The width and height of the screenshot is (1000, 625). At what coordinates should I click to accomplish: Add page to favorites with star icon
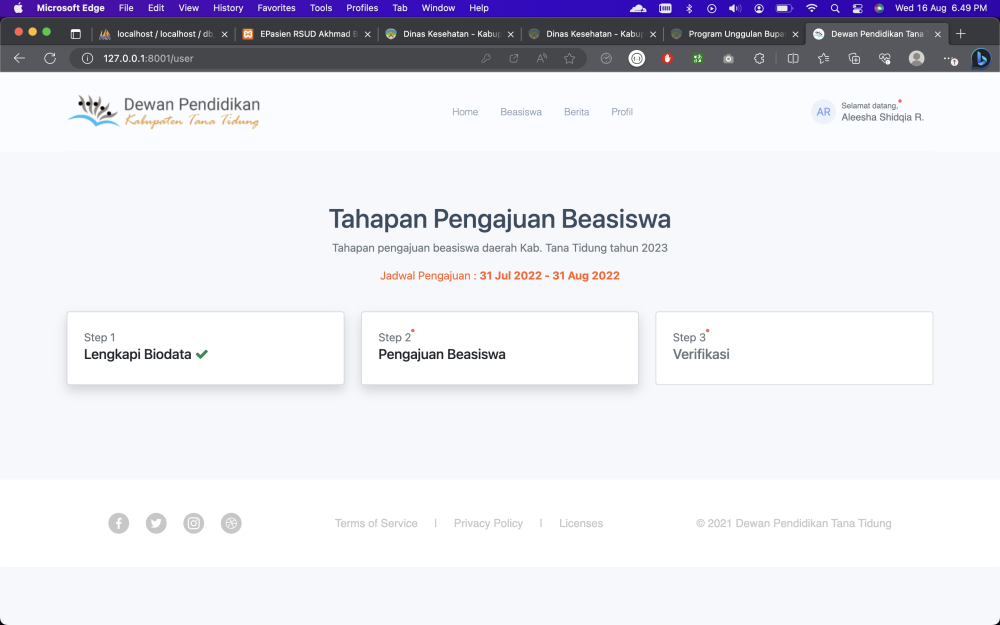tap(569, 58)
